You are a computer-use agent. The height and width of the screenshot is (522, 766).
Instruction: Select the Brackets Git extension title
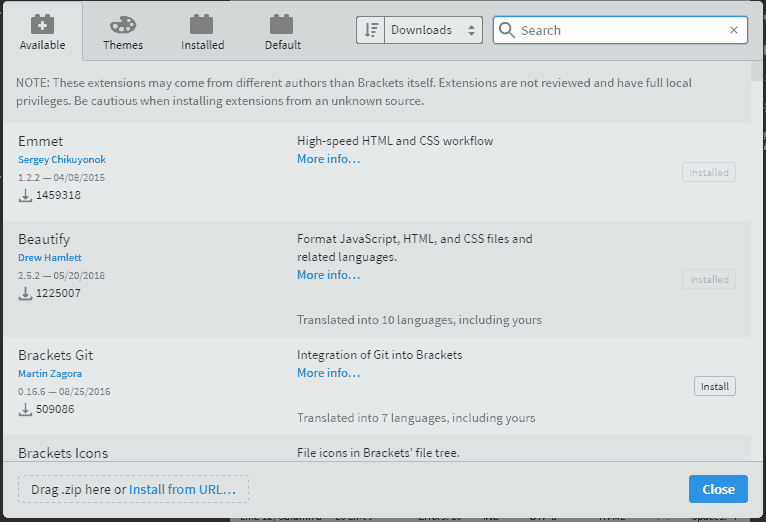point(56,355)
